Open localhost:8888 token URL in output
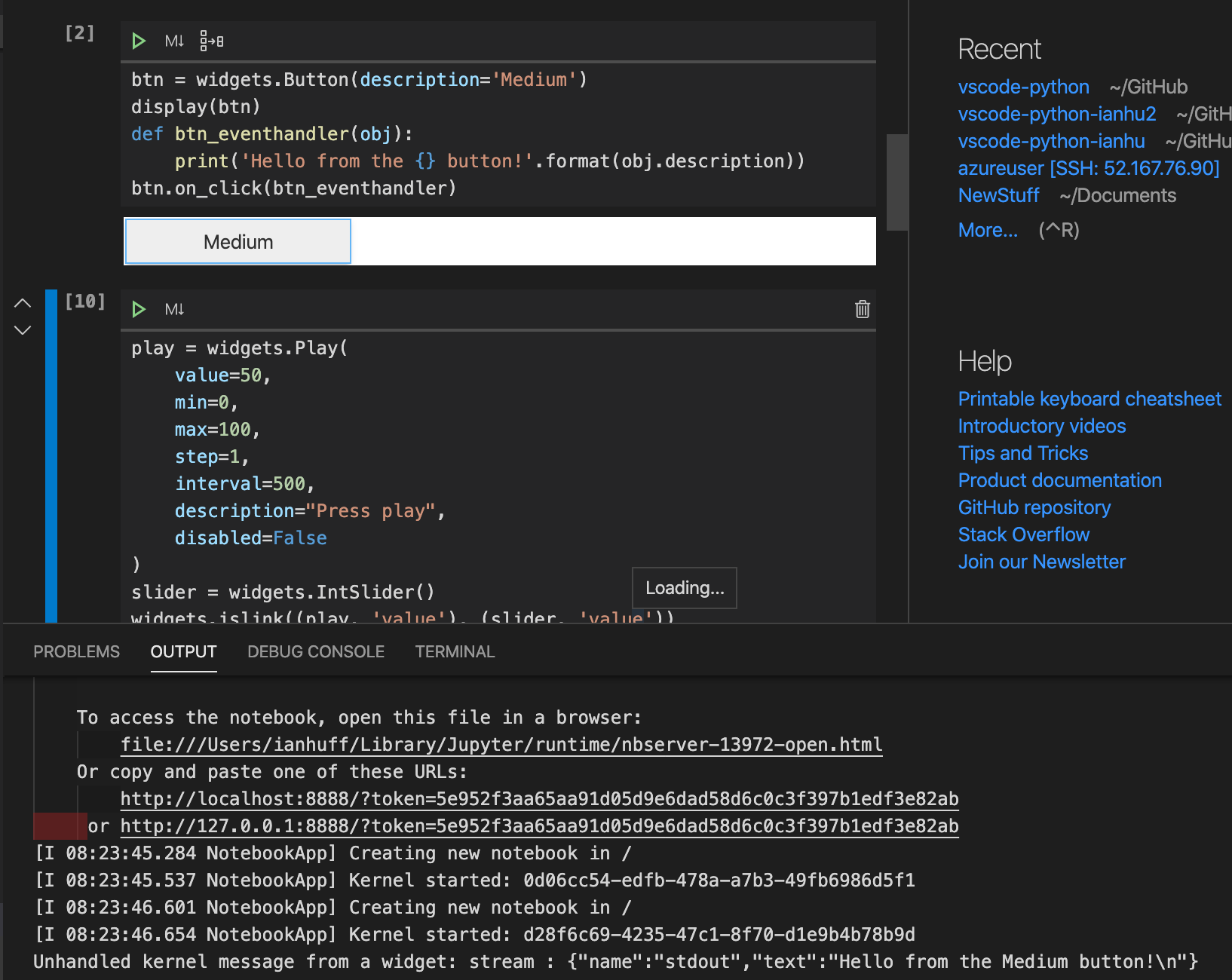 tap(539, 799)
